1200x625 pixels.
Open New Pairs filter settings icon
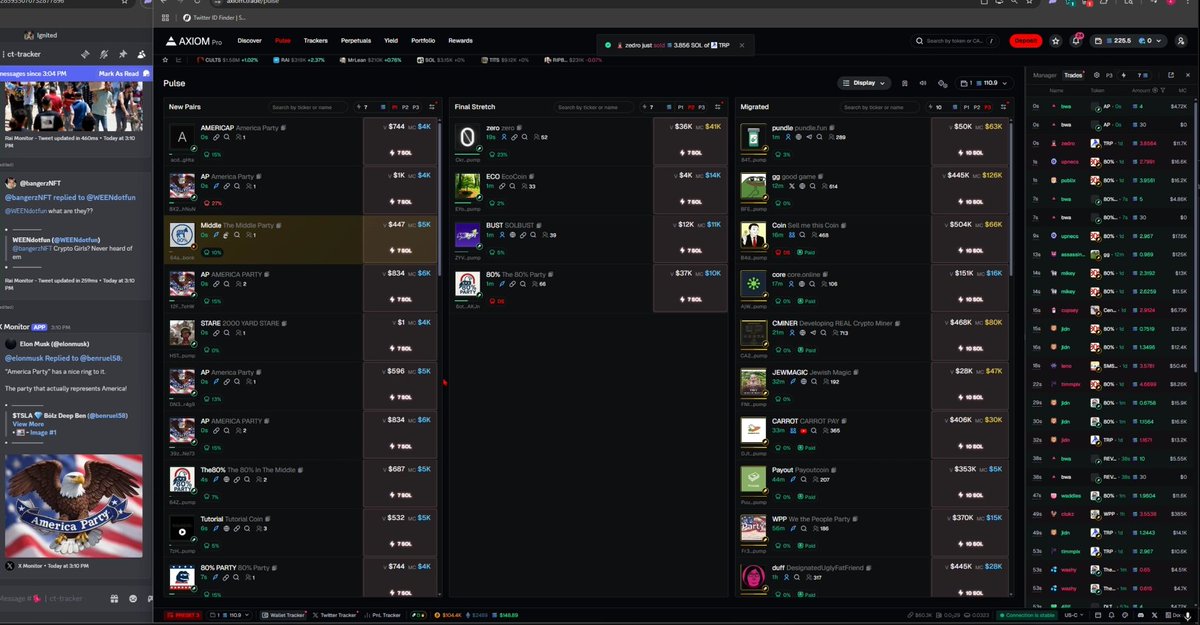point(432,107)
